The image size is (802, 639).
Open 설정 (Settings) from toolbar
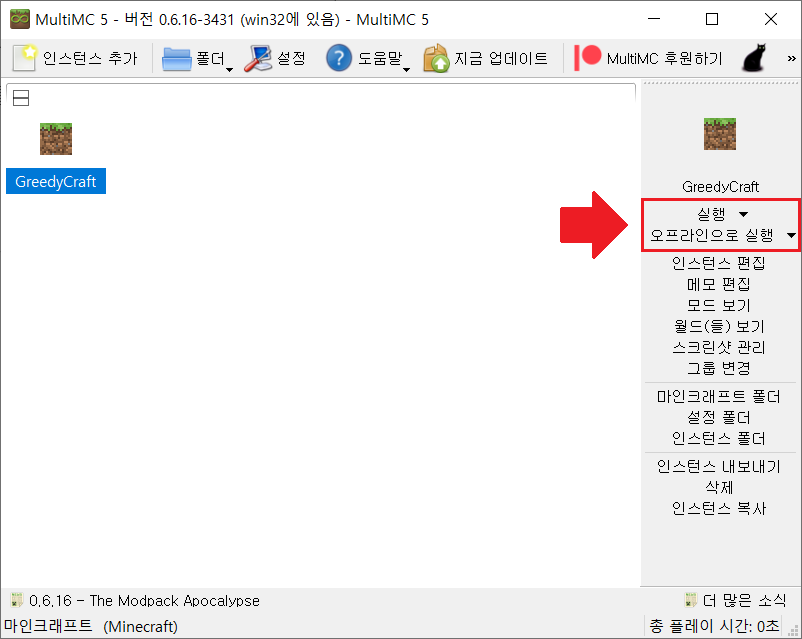(x=275, y=58)
